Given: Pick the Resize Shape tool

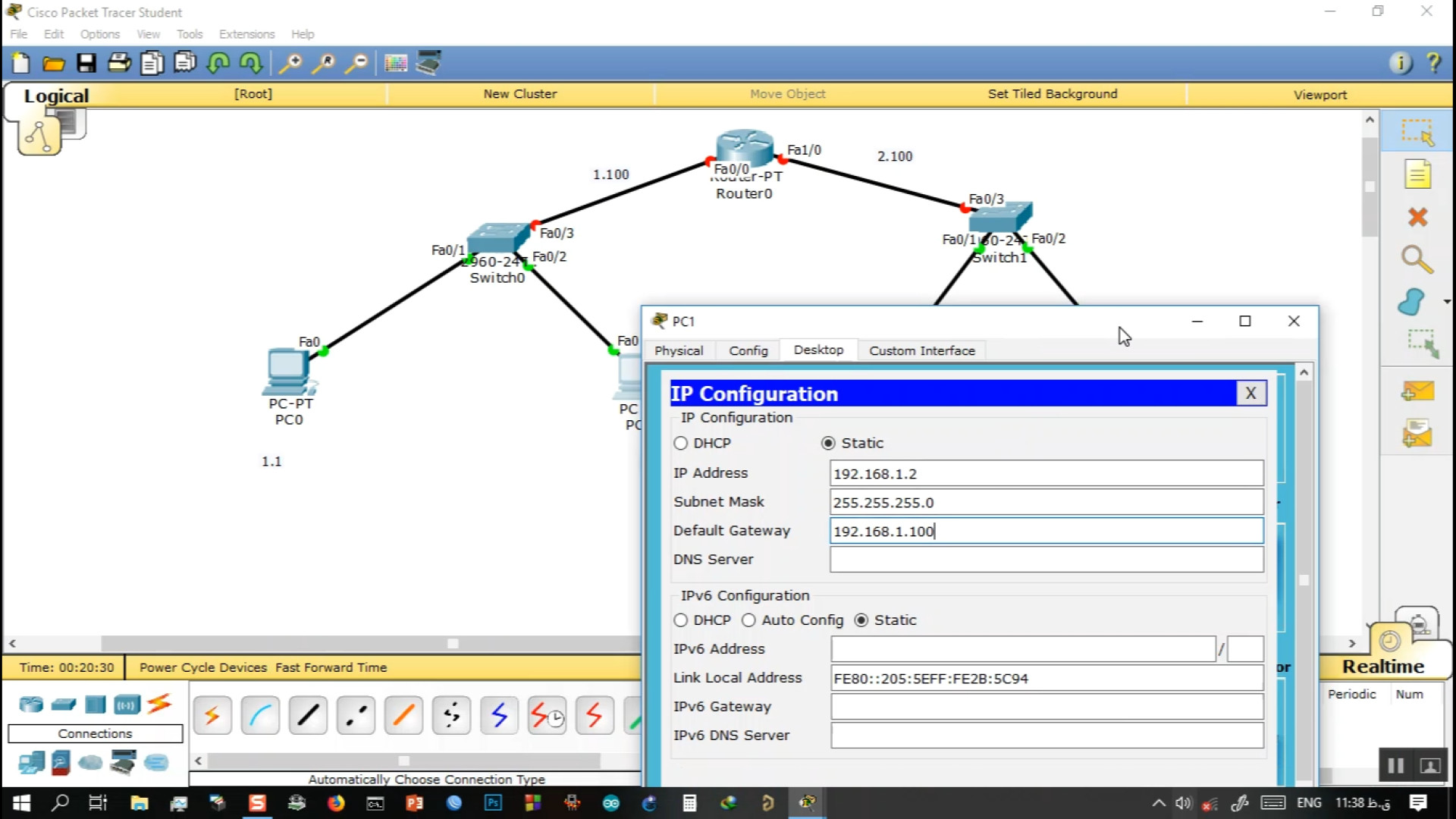Looking at the screenshot, I should (x=1423, y=344).
